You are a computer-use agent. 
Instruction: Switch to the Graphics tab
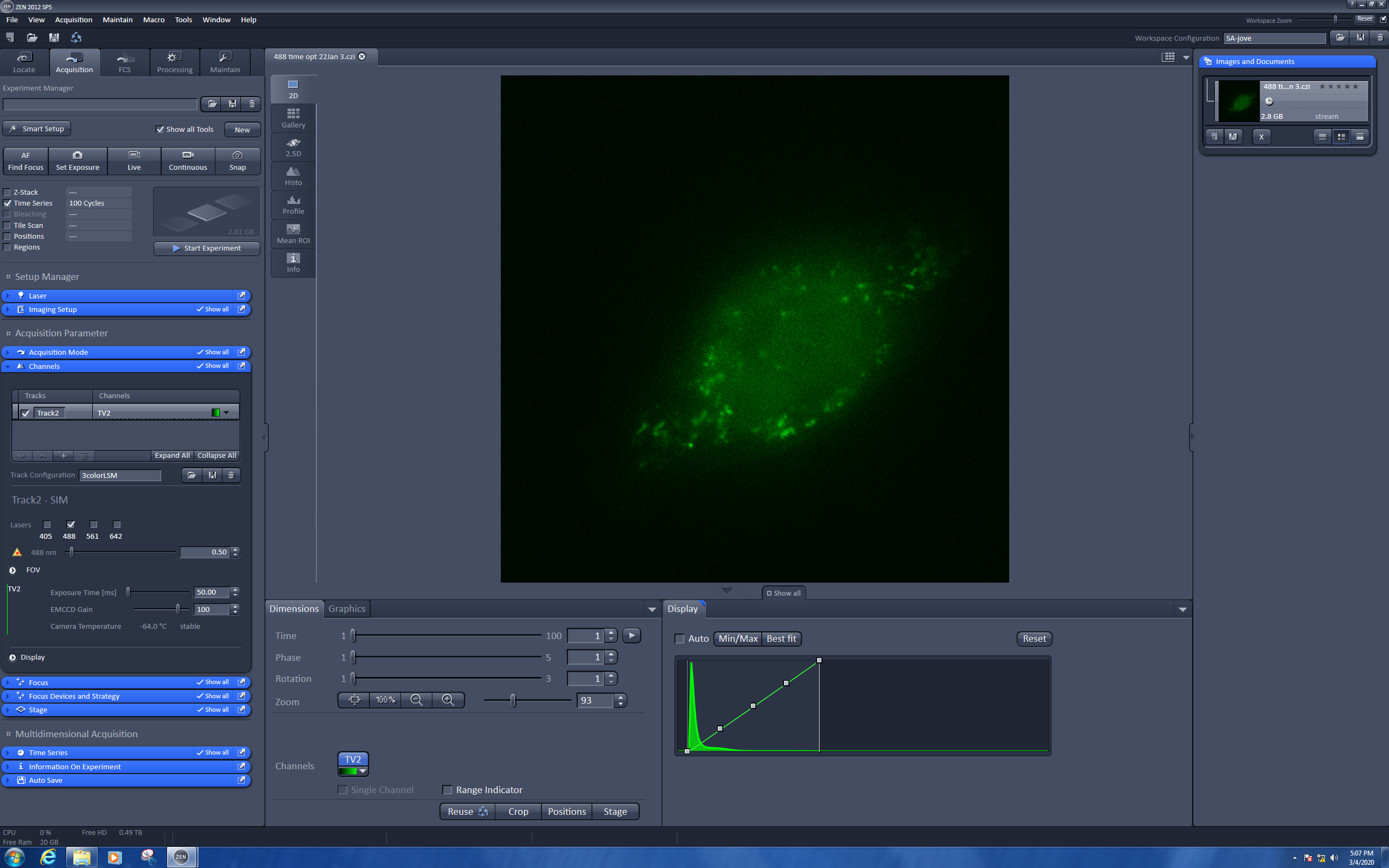[x=346, y=609]
